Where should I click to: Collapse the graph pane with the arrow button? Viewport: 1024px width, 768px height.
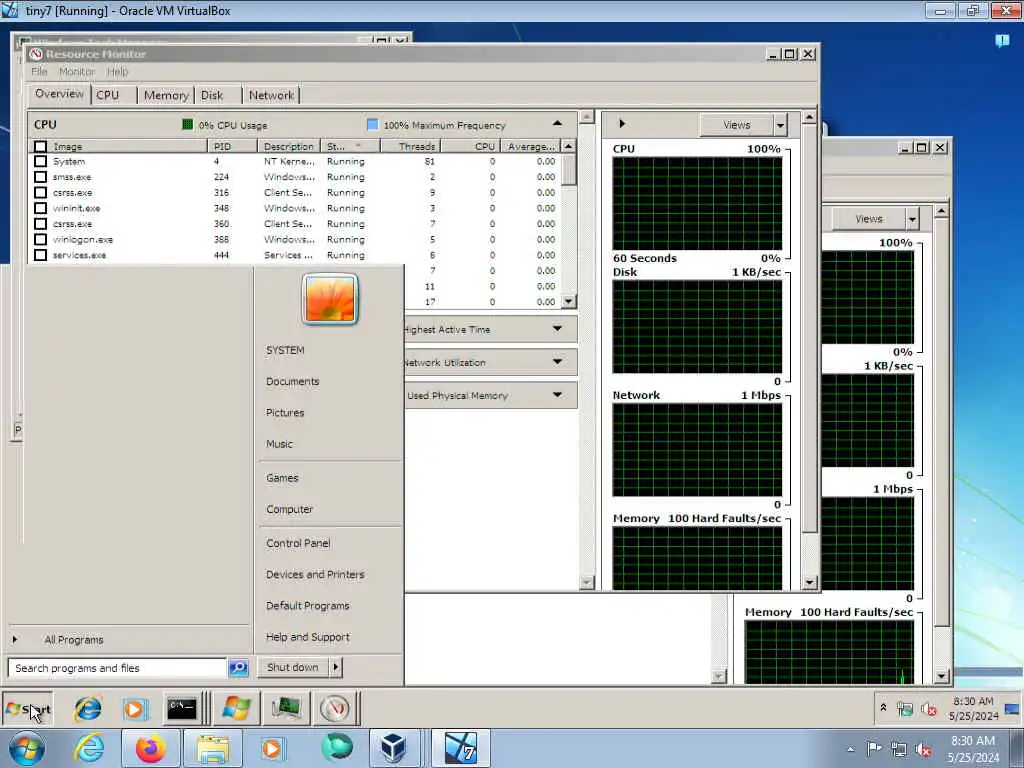(622, 123)
